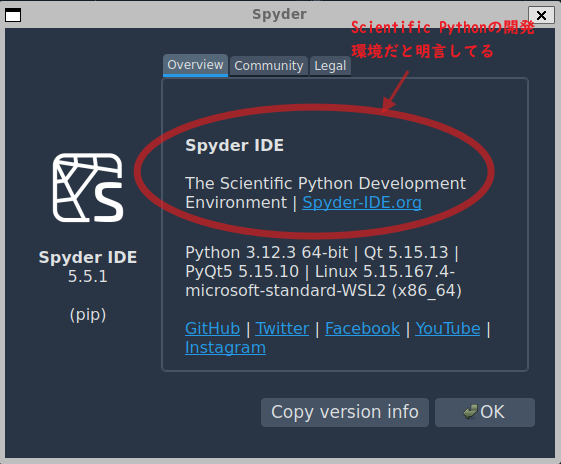The width and height of the screenshot is (561, 464).
Task: Open the Instagram link
Action: pyautogui.click(x=225, y=347)
